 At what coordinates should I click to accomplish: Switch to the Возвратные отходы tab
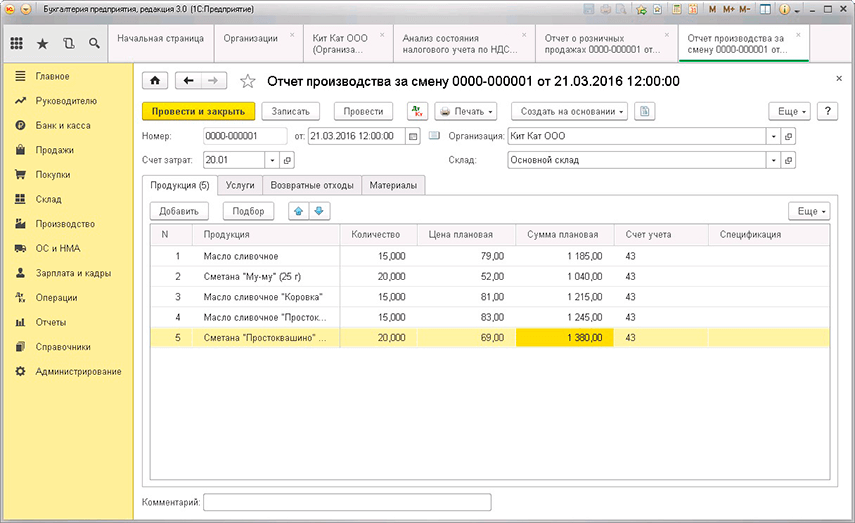[311, 185]
